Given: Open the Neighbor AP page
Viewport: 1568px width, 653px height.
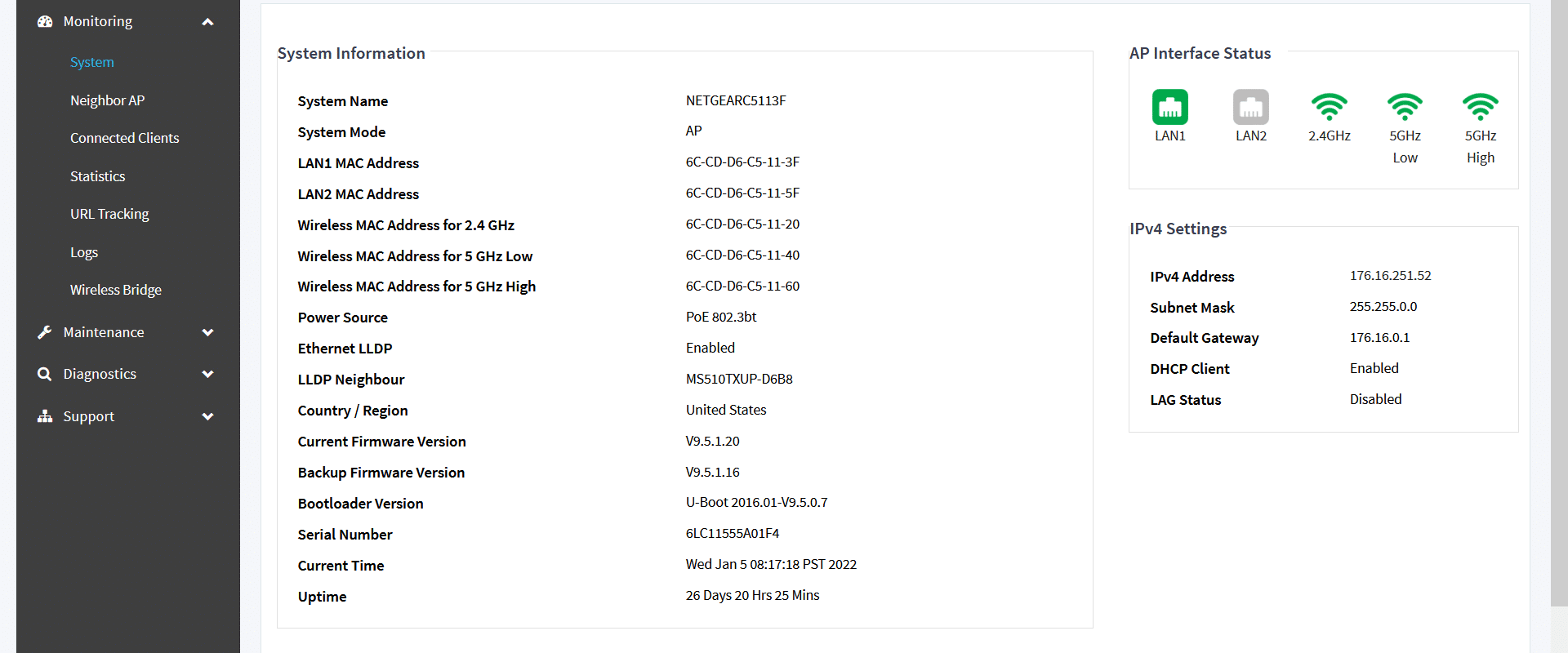Looking at the screenshot, I should tap(107, 100).
